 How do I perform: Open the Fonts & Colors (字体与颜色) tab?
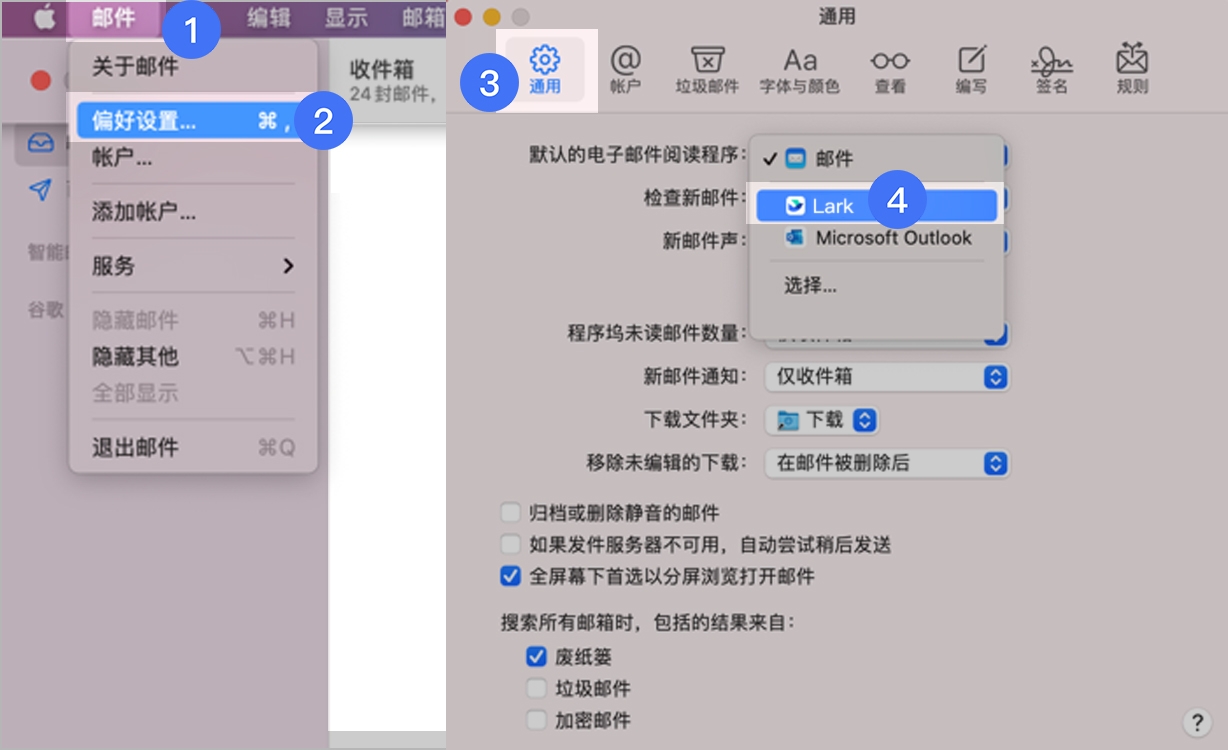pos(800,69)
